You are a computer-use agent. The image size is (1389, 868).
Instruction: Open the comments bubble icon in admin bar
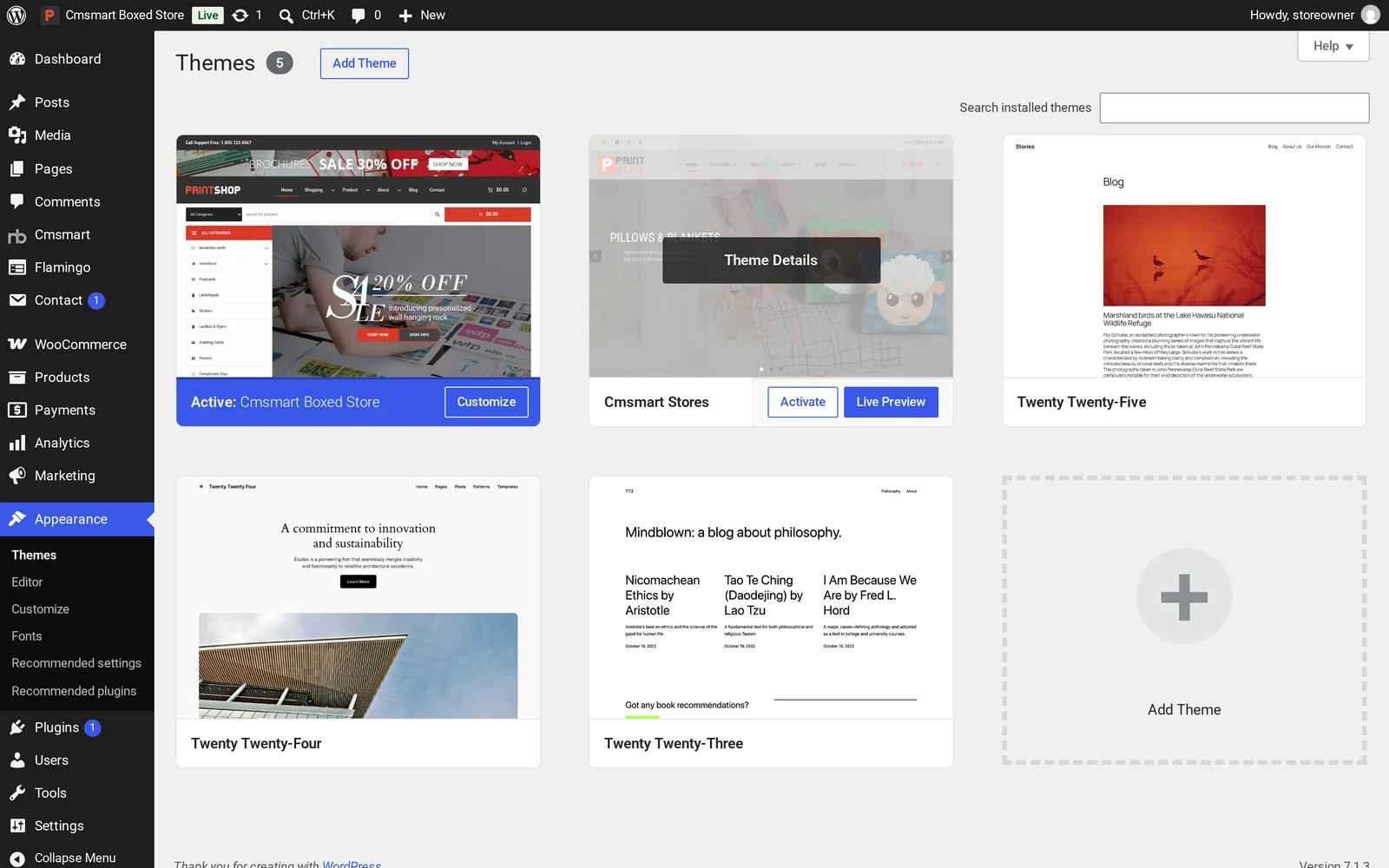click(359, 16)
